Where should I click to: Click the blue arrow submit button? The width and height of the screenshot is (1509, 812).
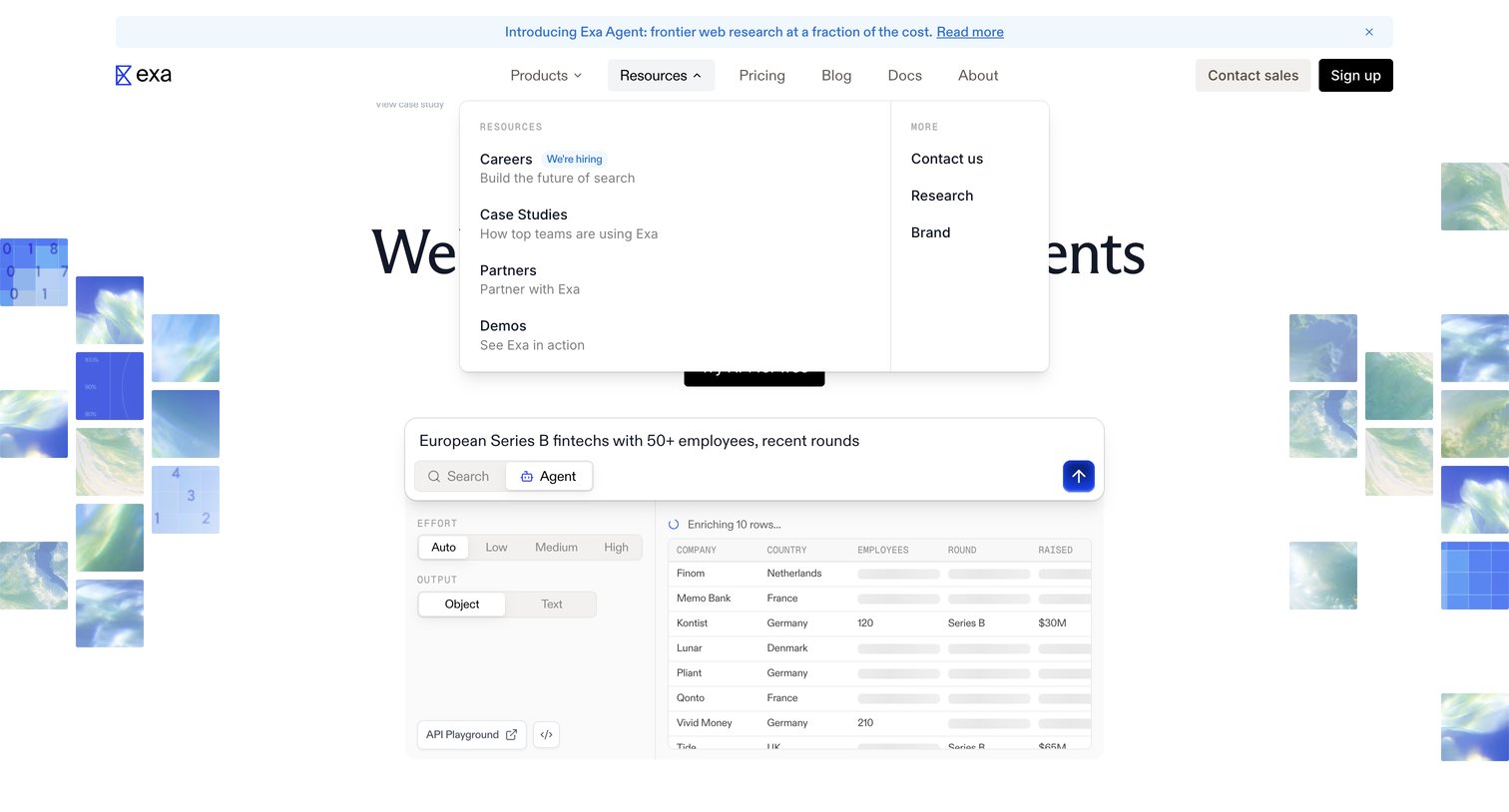(1079, 476)
